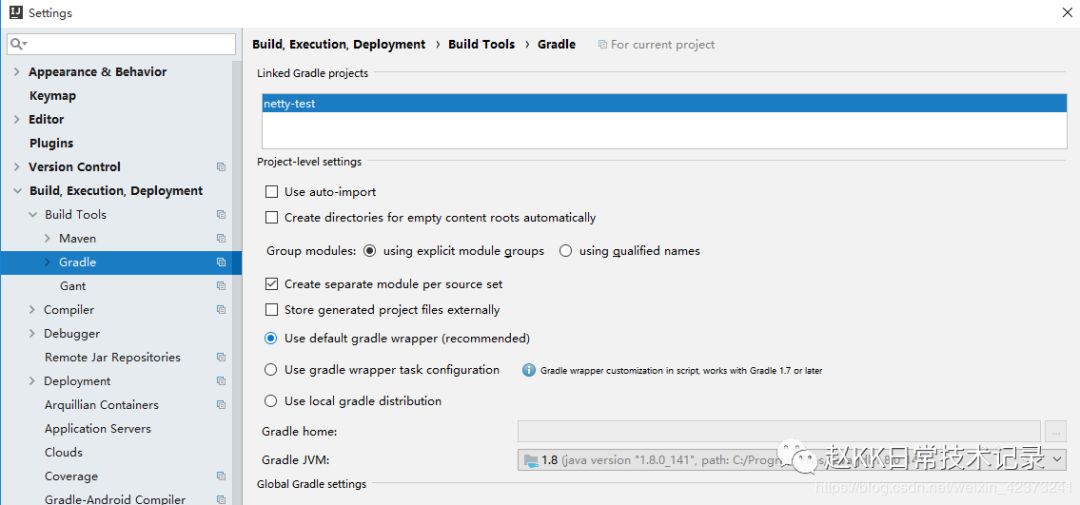Image resolution: width=1080 pixels, height=505 pixels.
Task: Open the Gradle JVM dropdown
Action: tap(1057, 460)
